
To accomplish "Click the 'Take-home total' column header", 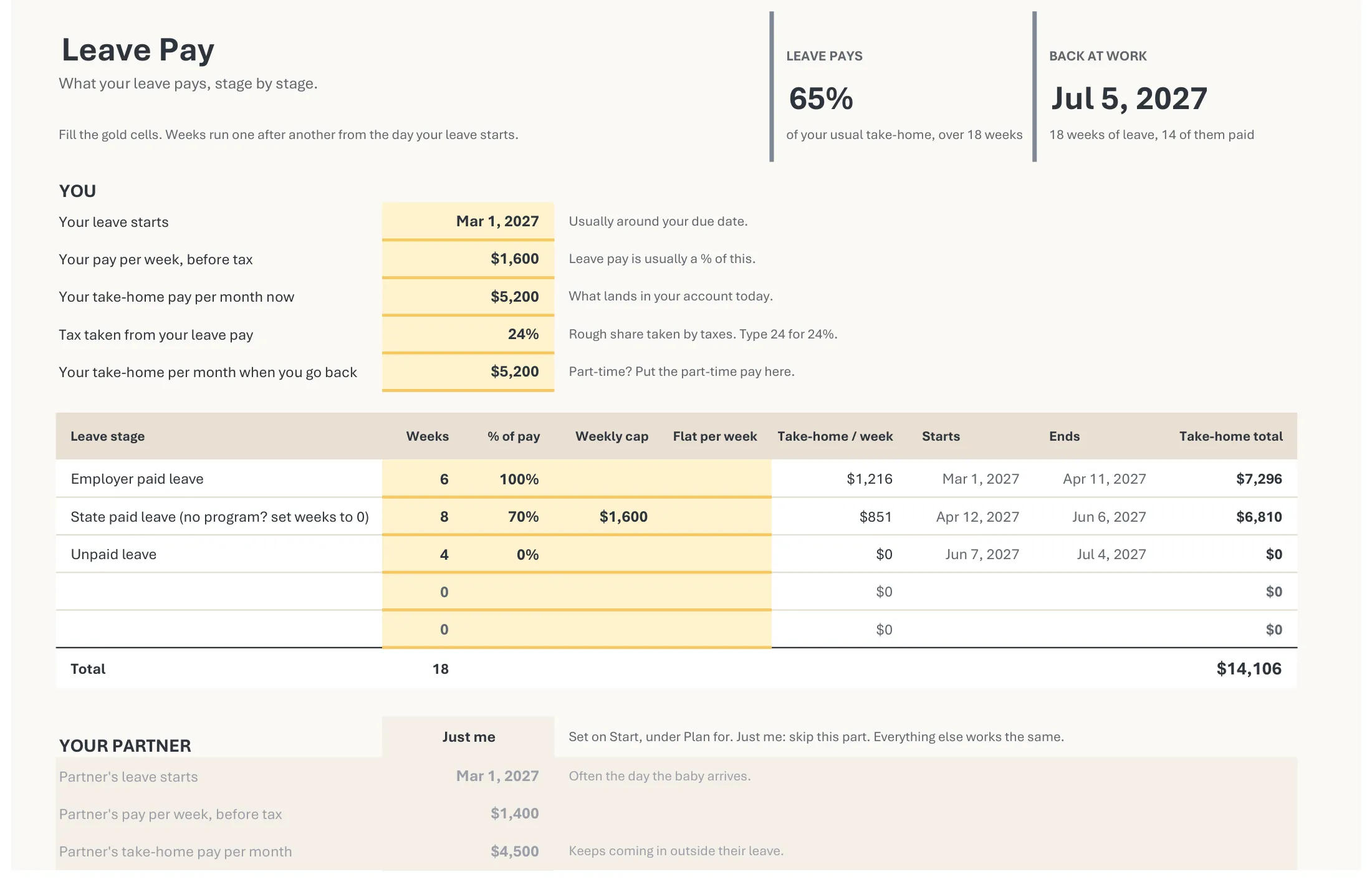I will tap(1230, 436).
